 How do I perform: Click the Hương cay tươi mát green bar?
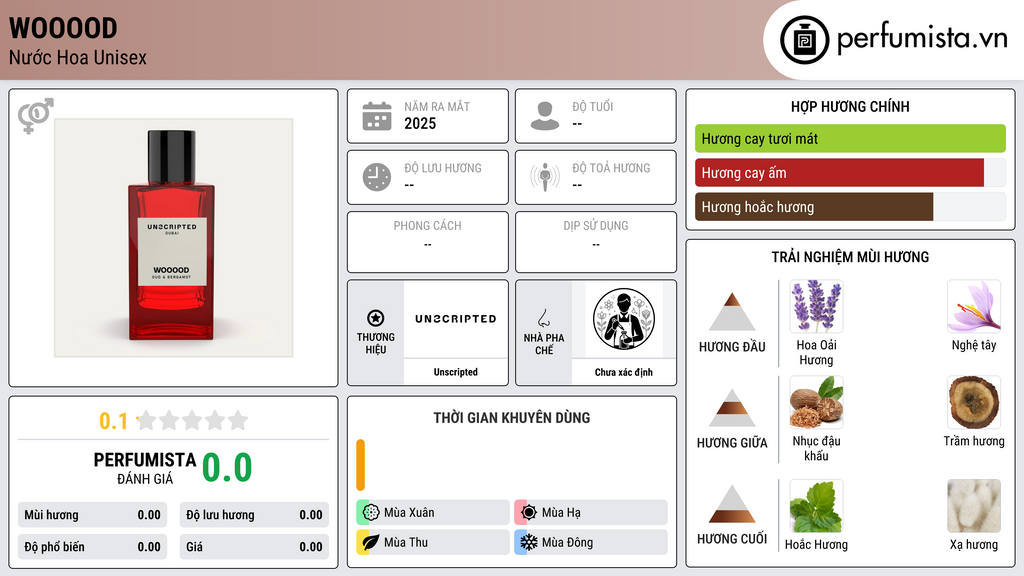pyautogui.click(x=850, y=138)
